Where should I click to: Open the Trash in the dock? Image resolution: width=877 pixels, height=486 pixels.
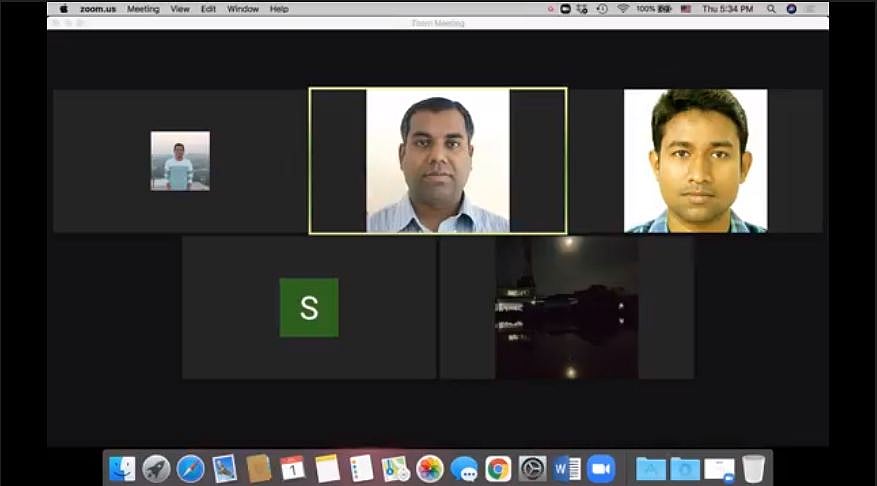pyautogui.click(x=753, y=468)
